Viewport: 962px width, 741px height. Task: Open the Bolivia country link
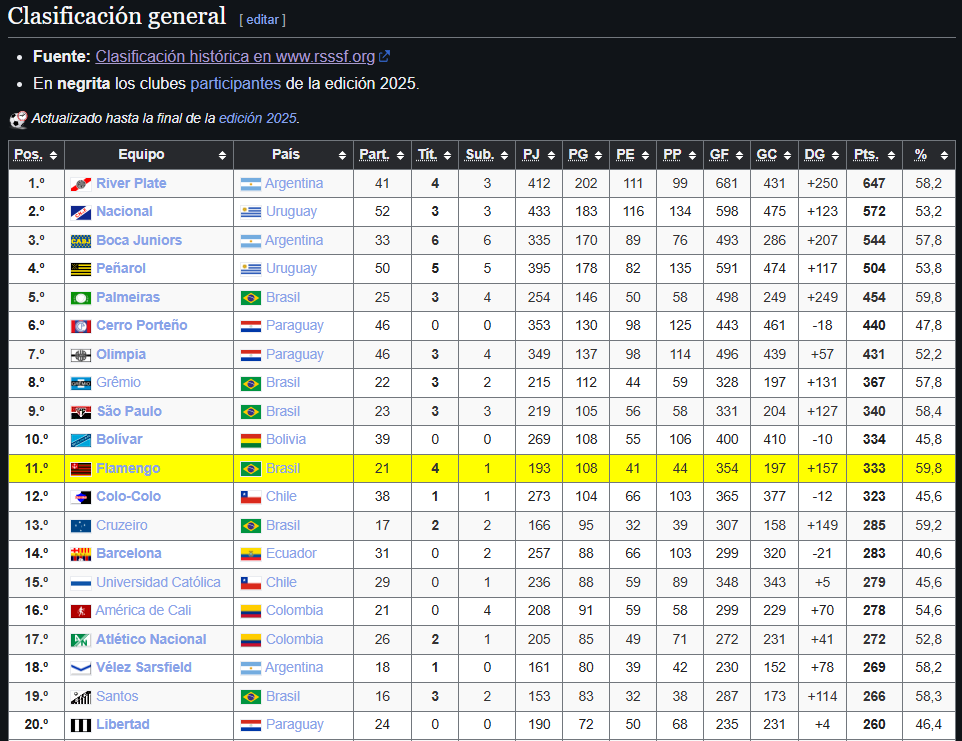click(286, 440)
